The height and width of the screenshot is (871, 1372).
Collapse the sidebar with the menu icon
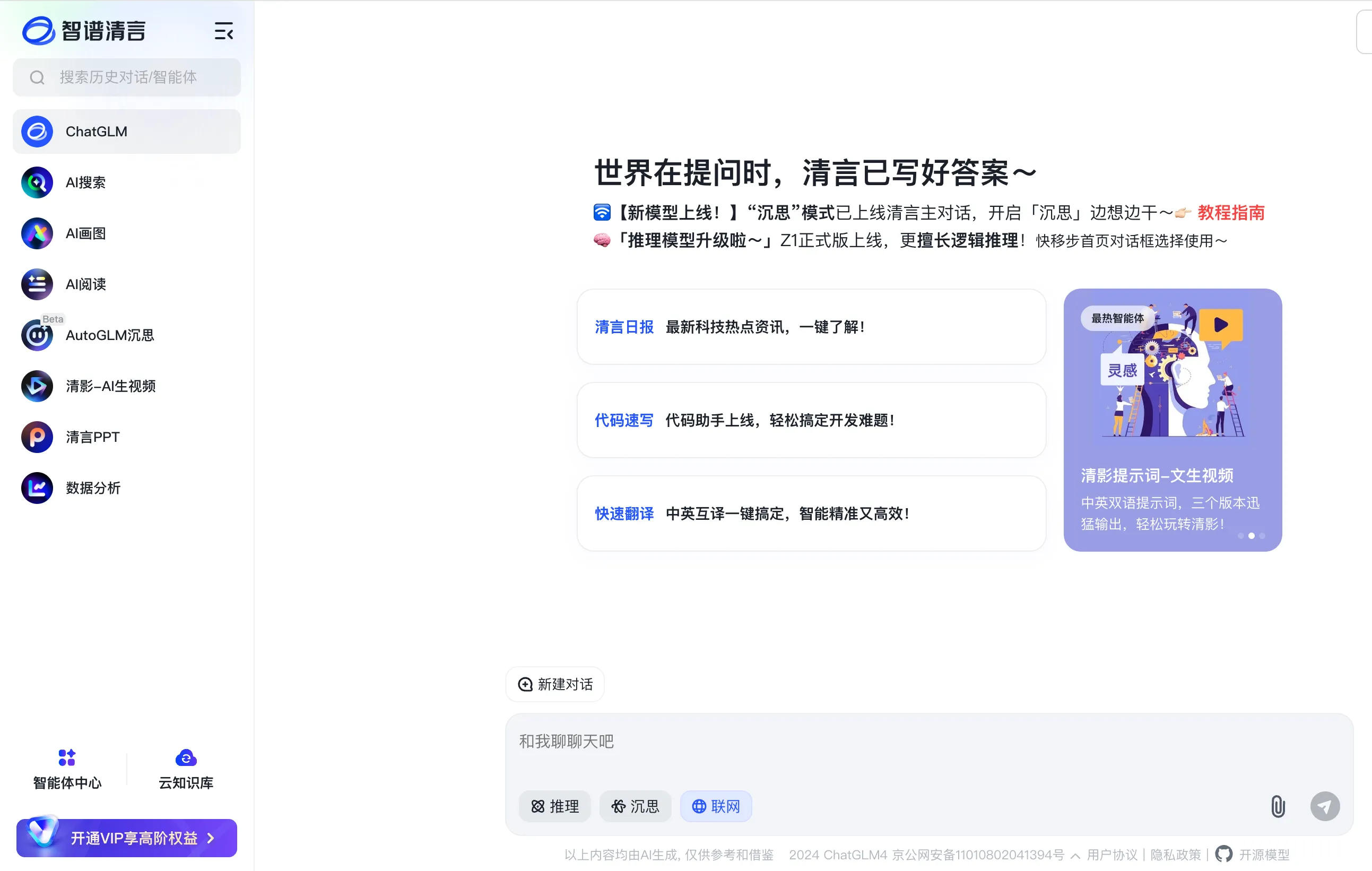223,31
